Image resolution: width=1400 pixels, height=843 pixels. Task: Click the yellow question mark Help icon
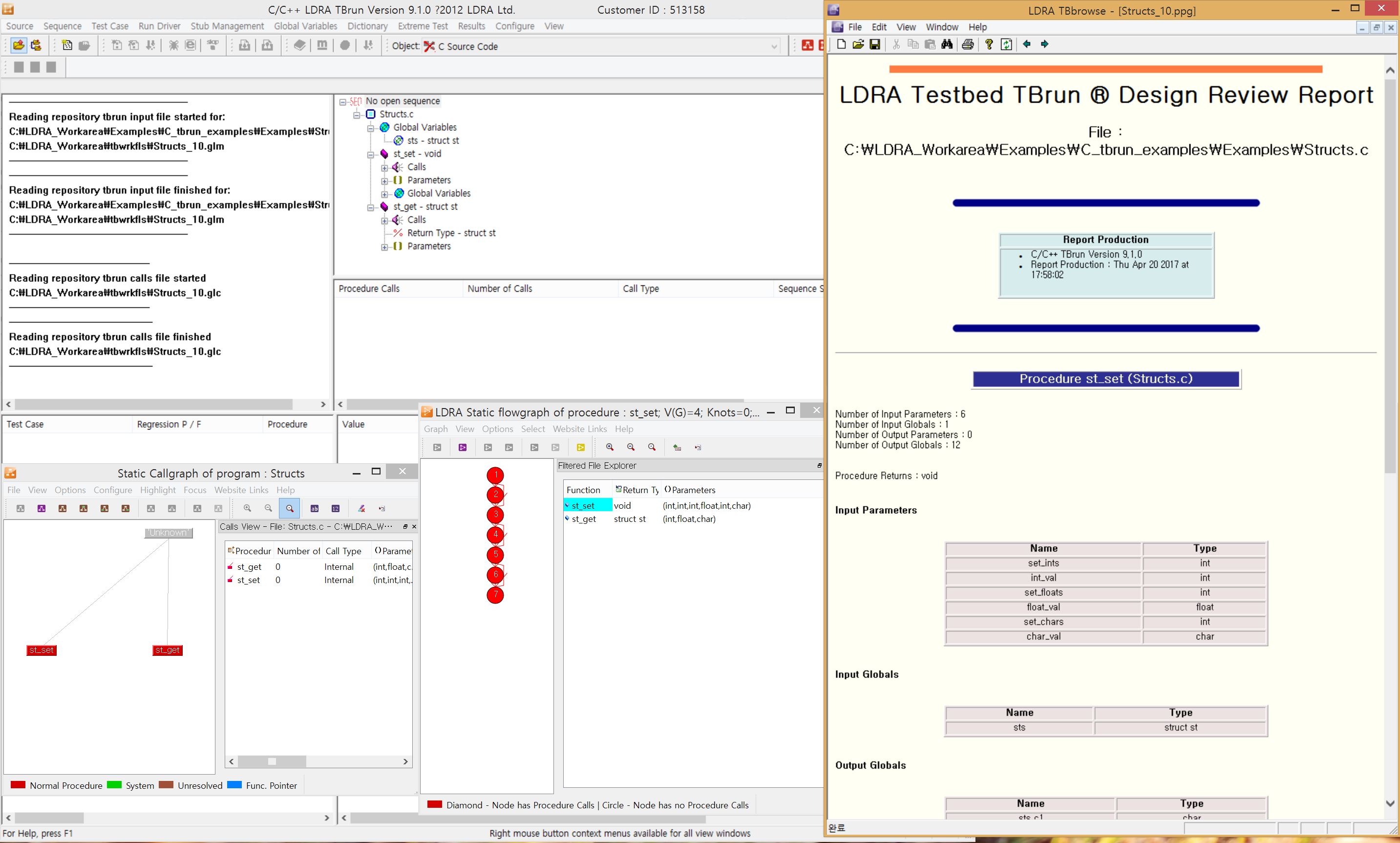[989, 44]
